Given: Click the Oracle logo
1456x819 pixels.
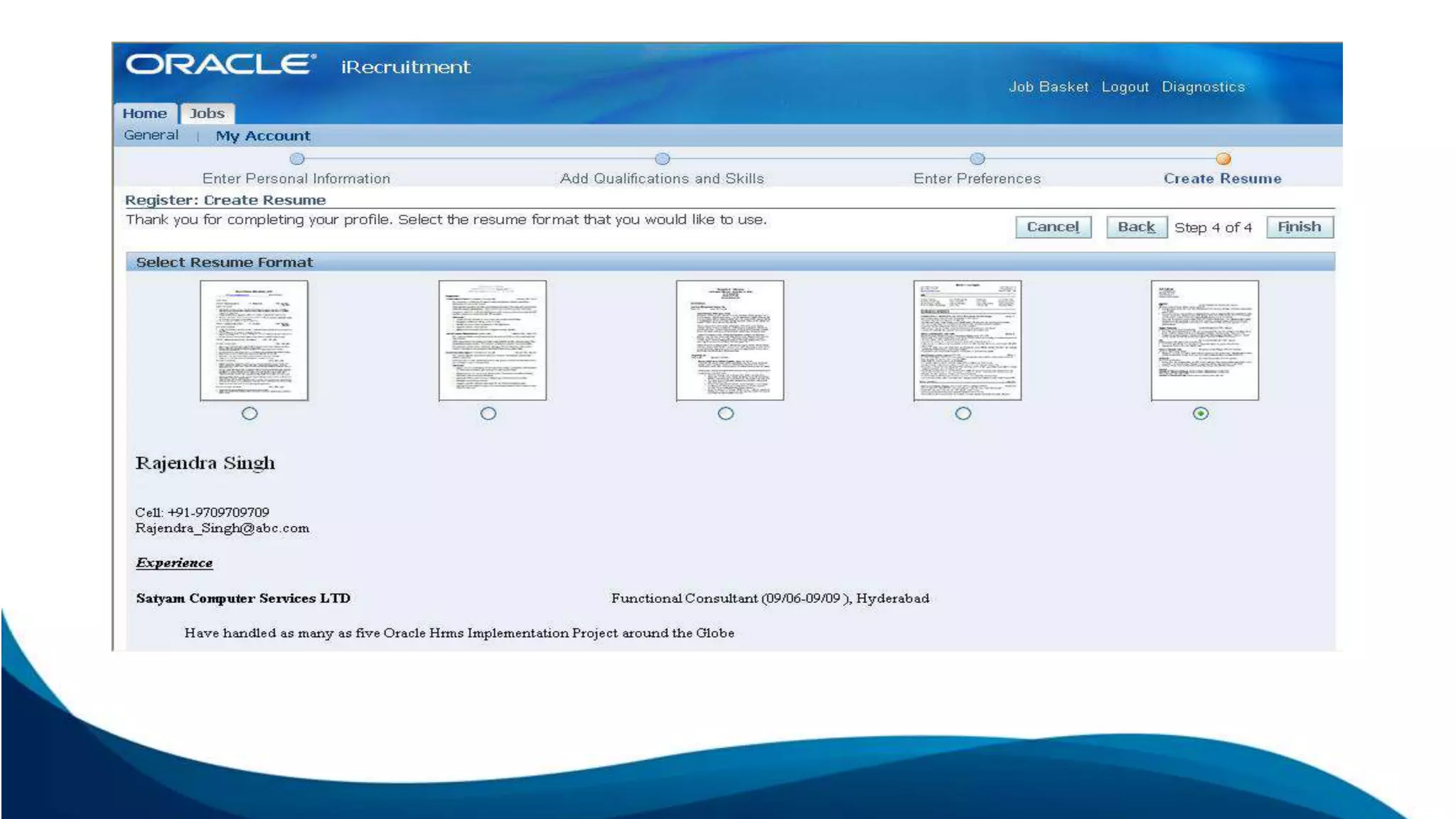Looking at the screenshot, I should point(220,65).
